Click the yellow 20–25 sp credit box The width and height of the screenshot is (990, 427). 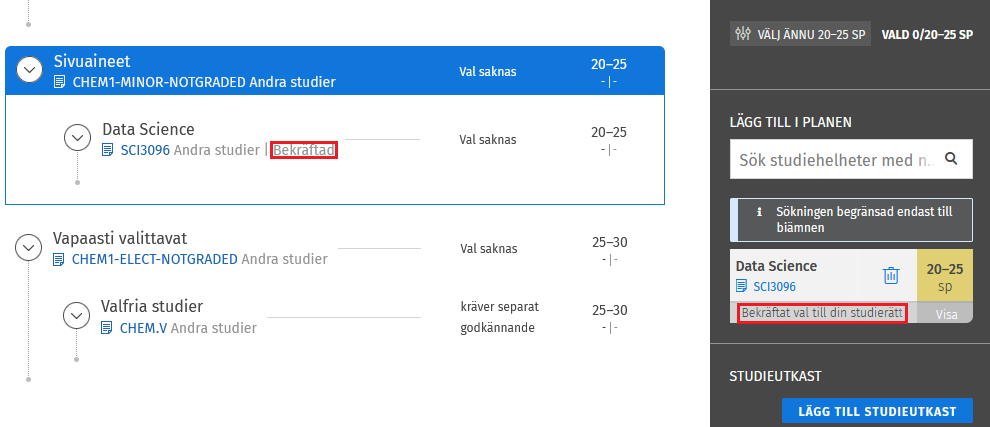click(x=945, y=275)
